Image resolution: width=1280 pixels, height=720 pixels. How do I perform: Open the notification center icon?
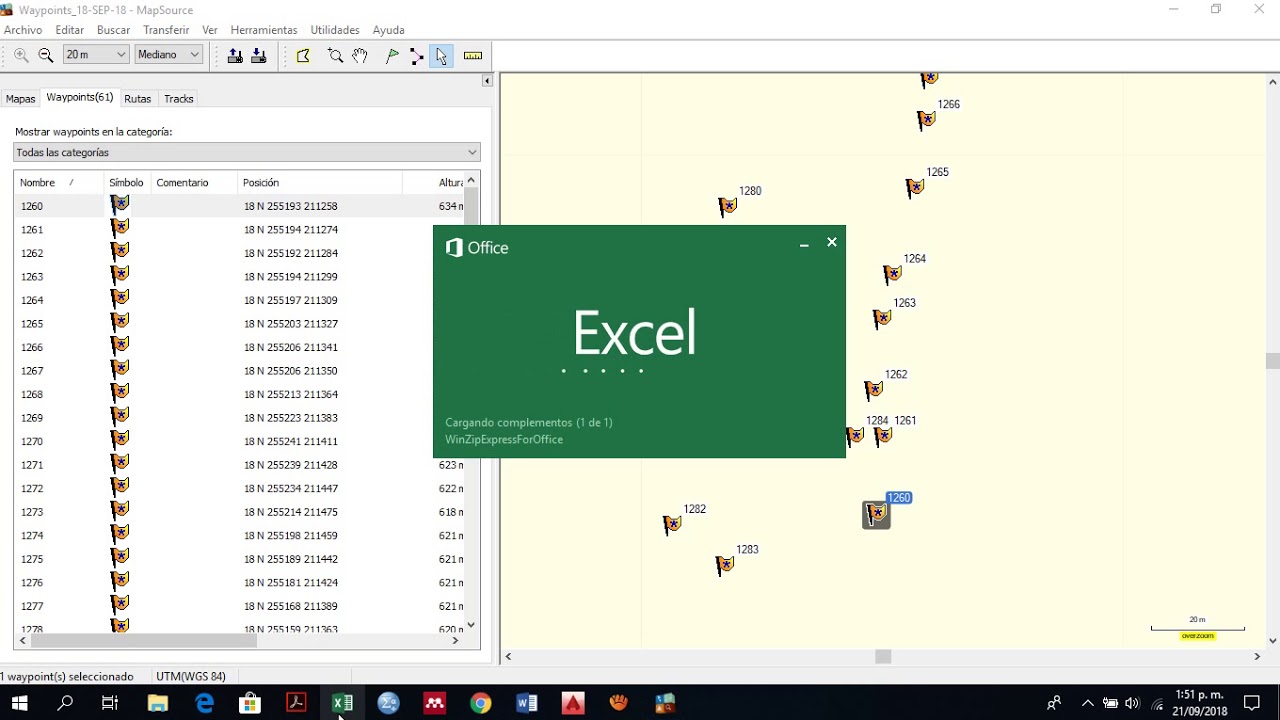1252,703
